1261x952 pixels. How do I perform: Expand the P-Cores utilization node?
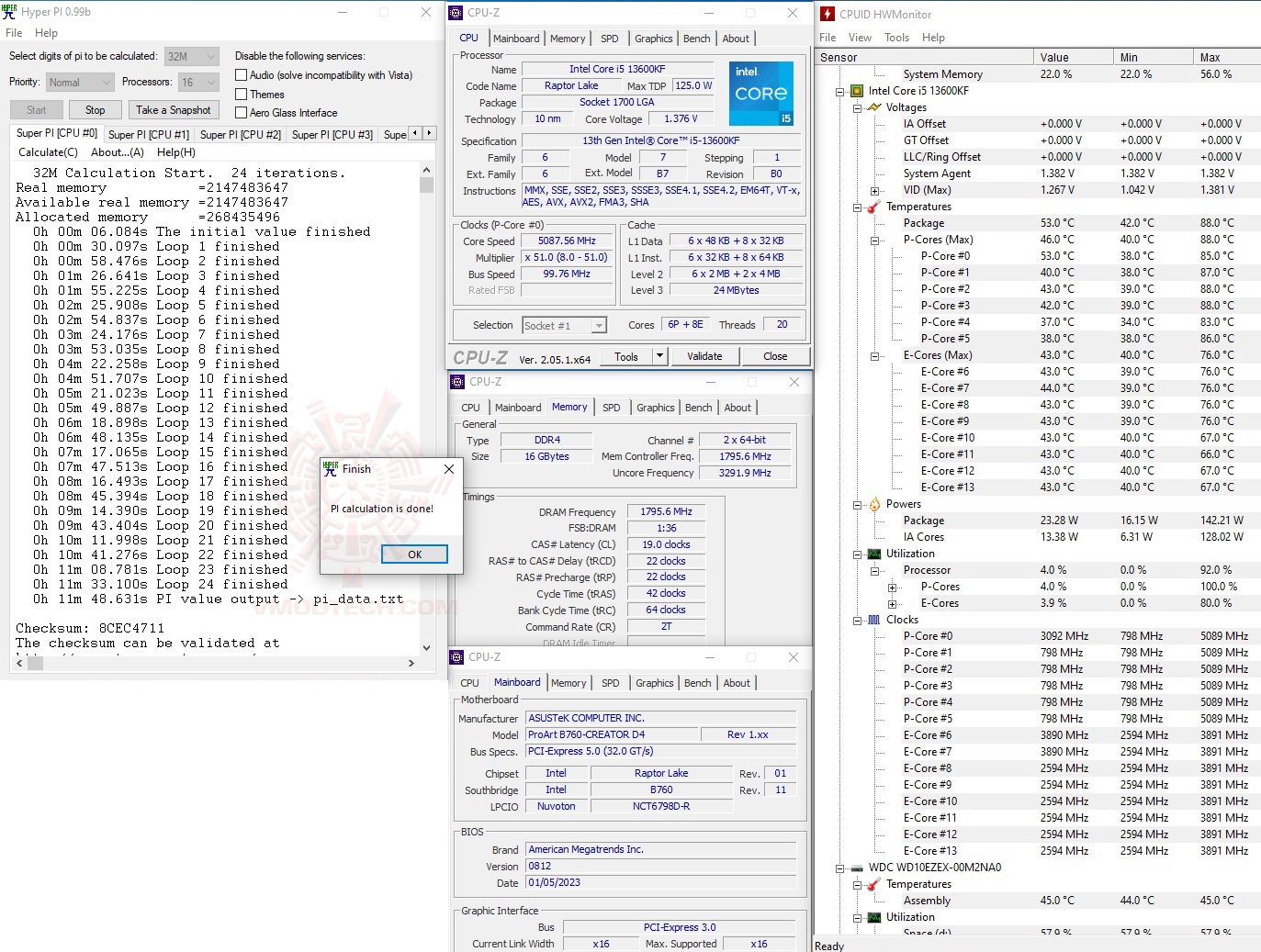click(892, 587)
